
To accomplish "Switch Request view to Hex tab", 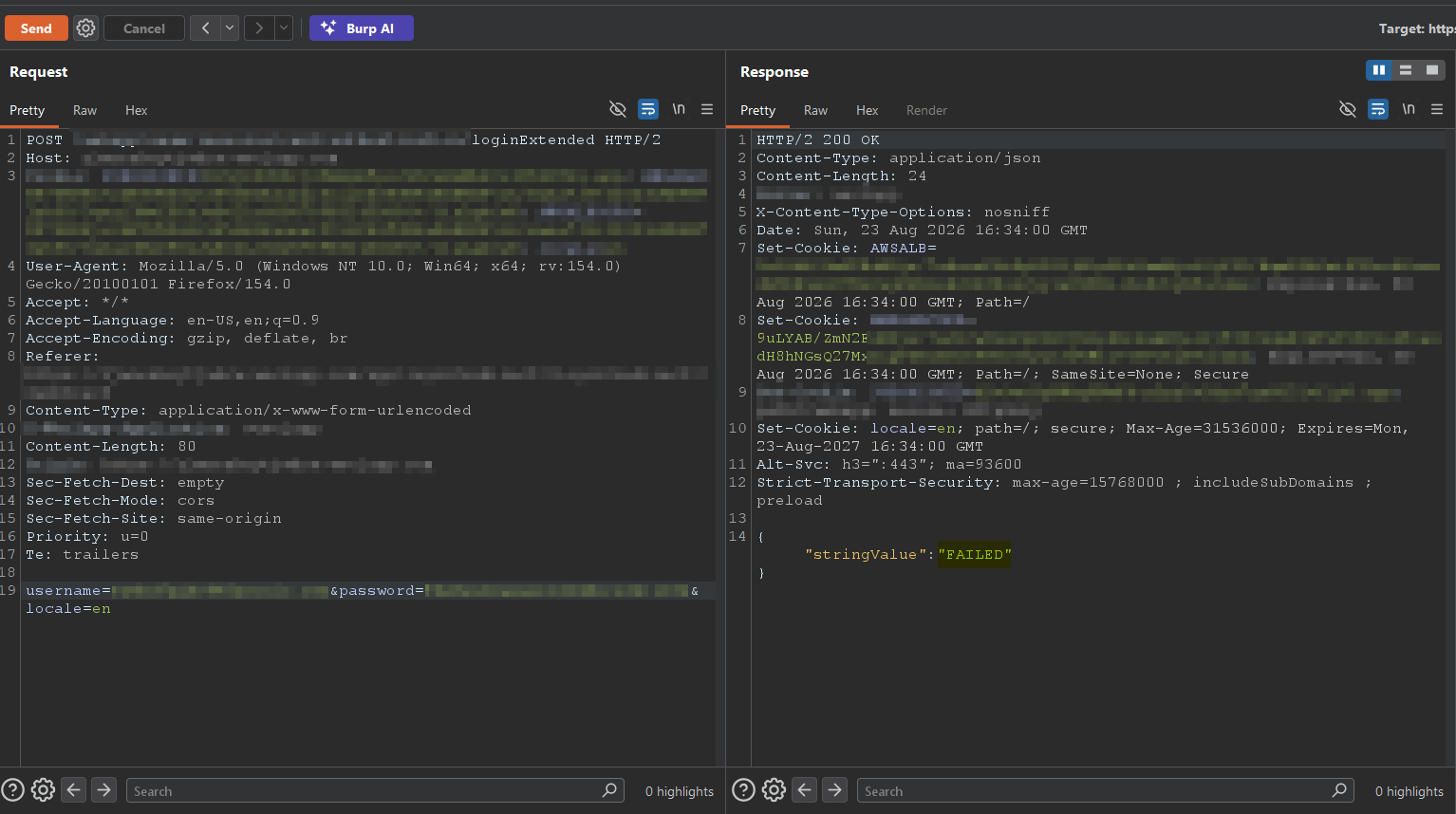I will click(137, 110).
